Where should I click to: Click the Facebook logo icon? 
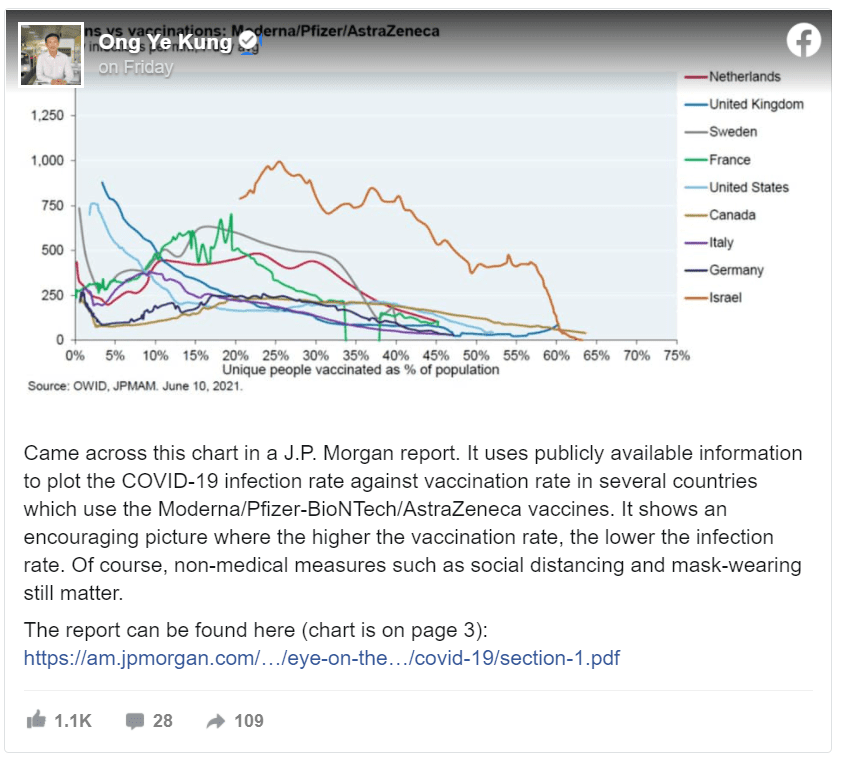point(803,41)
